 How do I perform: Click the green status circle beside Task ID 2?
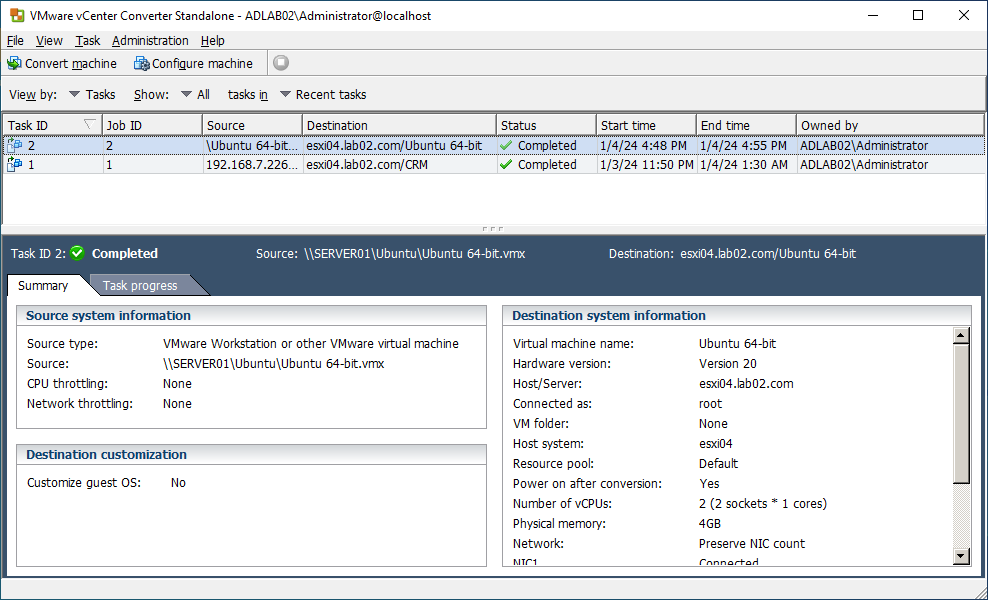[x=78, y=253]
